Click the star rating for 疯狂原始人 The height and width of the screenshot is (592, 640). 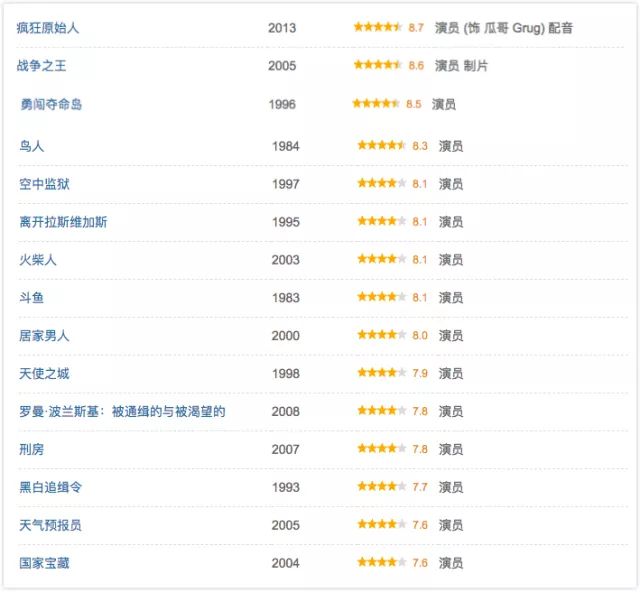378,28
